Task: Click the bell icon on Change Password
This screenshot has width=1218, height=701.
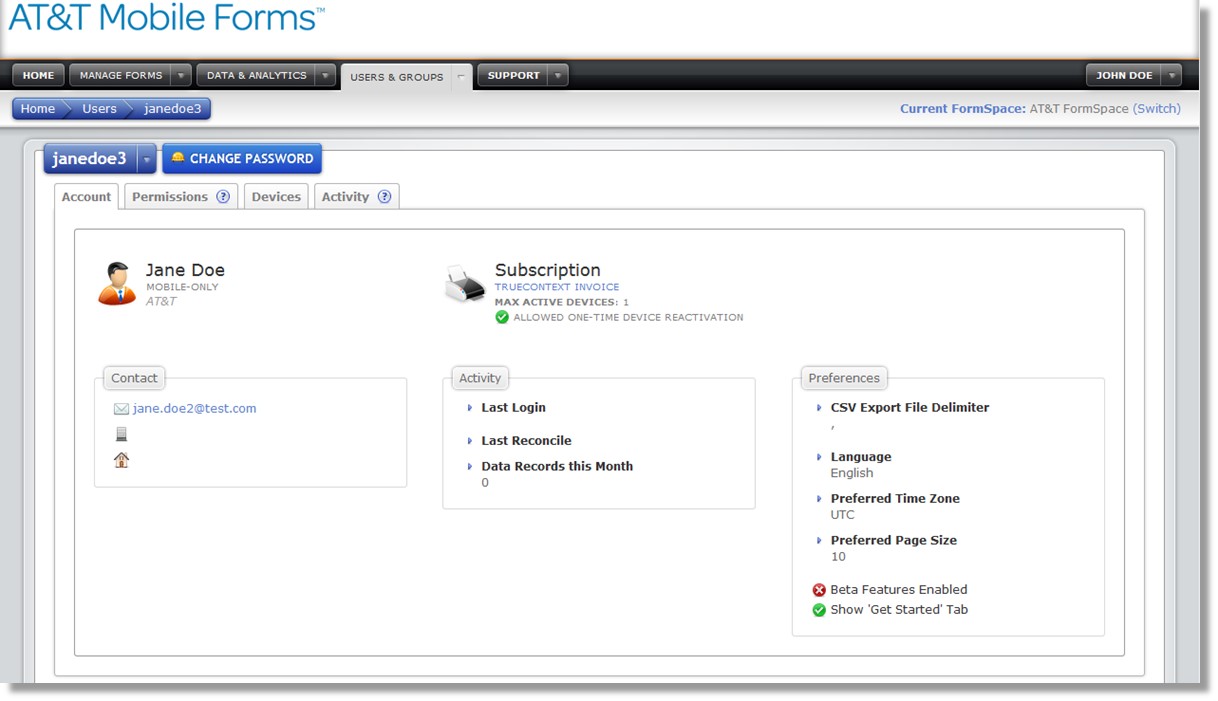Action: [178, 158]
